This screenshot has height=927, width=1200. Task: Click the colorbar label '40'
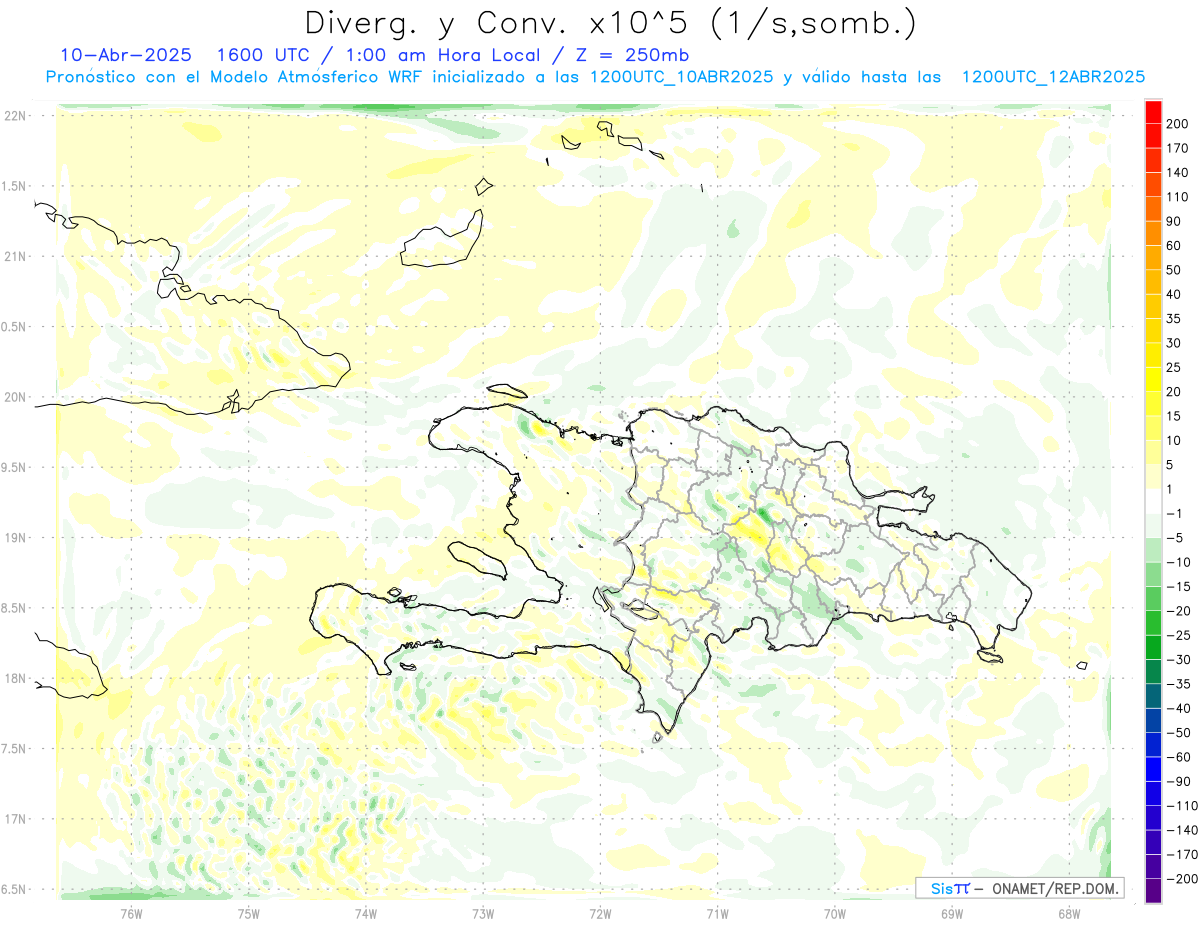pos(1174,294)
